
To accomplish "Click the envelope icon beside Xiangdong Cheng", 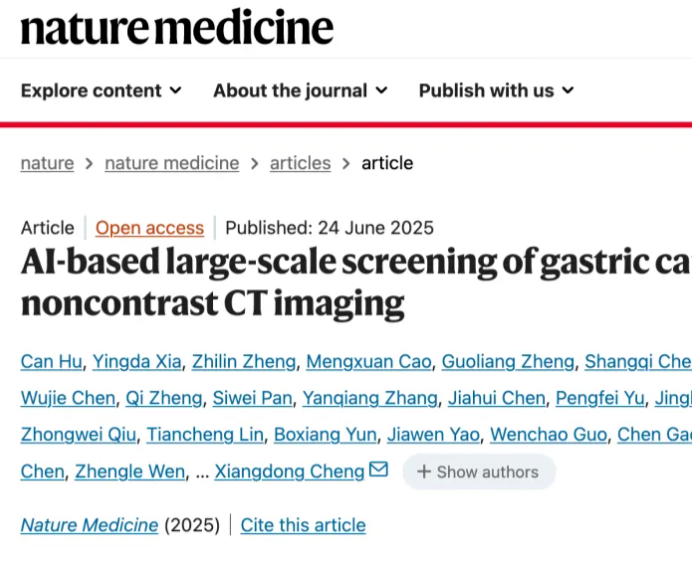I will 378,470.
